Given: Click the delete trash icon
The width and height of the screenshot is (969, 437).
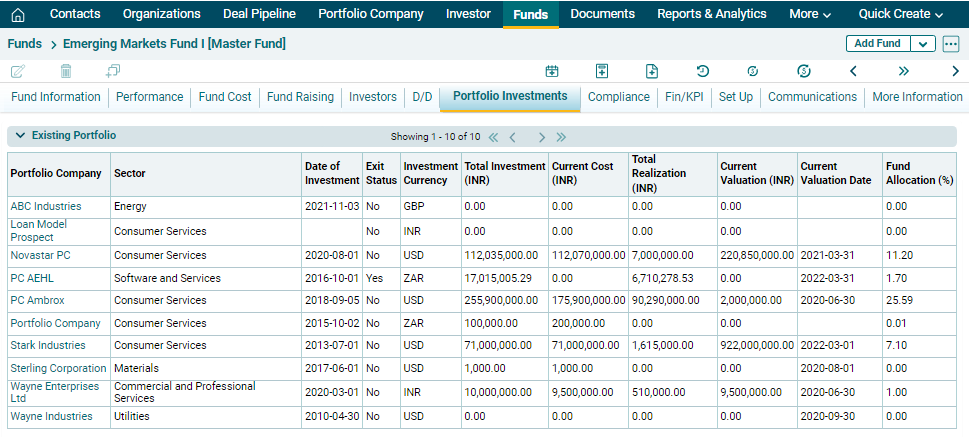Looking at the screenshot, I should 66,71.
